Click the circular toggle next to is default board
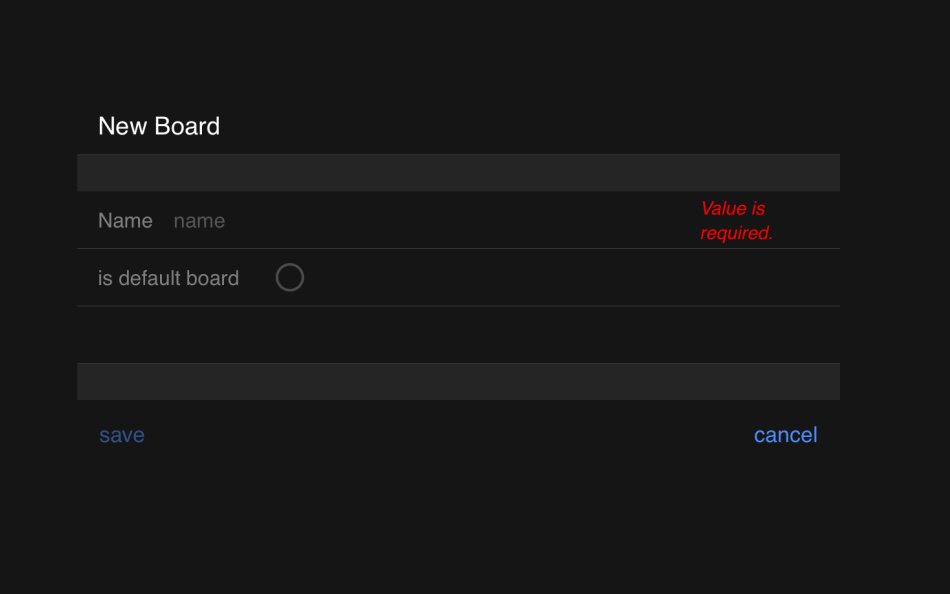This screenshot has width=950, height=594. click(289, 277)
